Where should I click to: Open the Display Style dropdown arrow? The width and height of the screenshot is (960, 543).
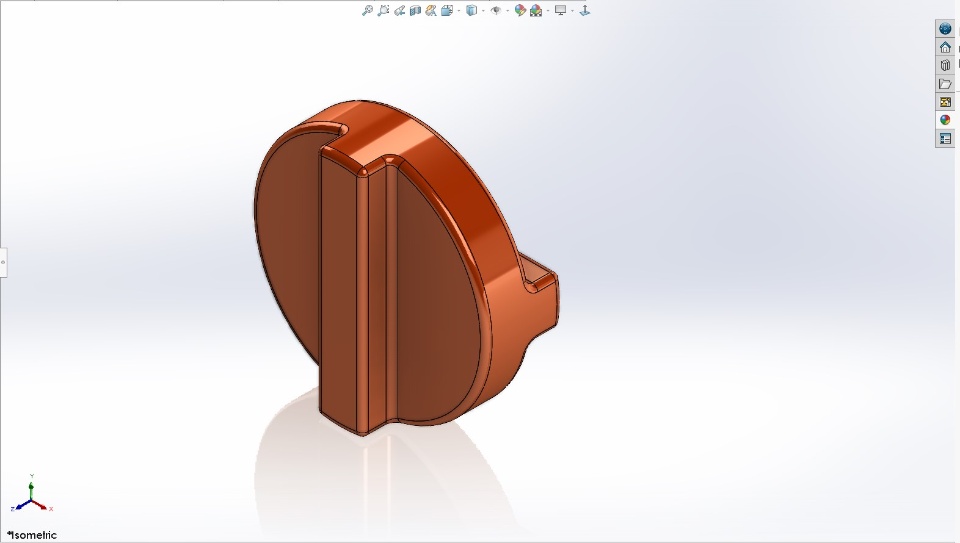[483, 10]
